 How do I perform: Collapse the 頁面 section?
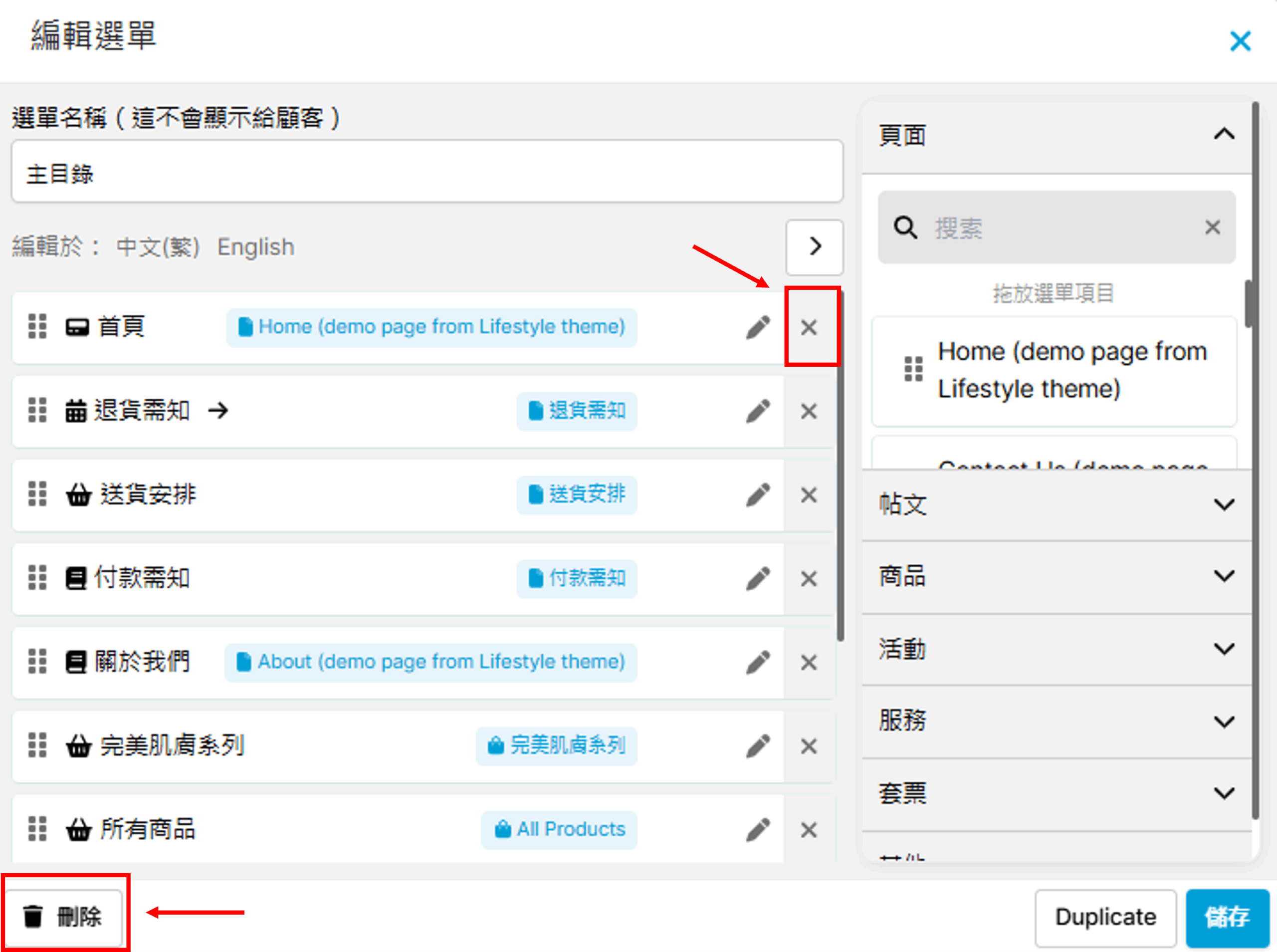click(x=1224, y=134)
